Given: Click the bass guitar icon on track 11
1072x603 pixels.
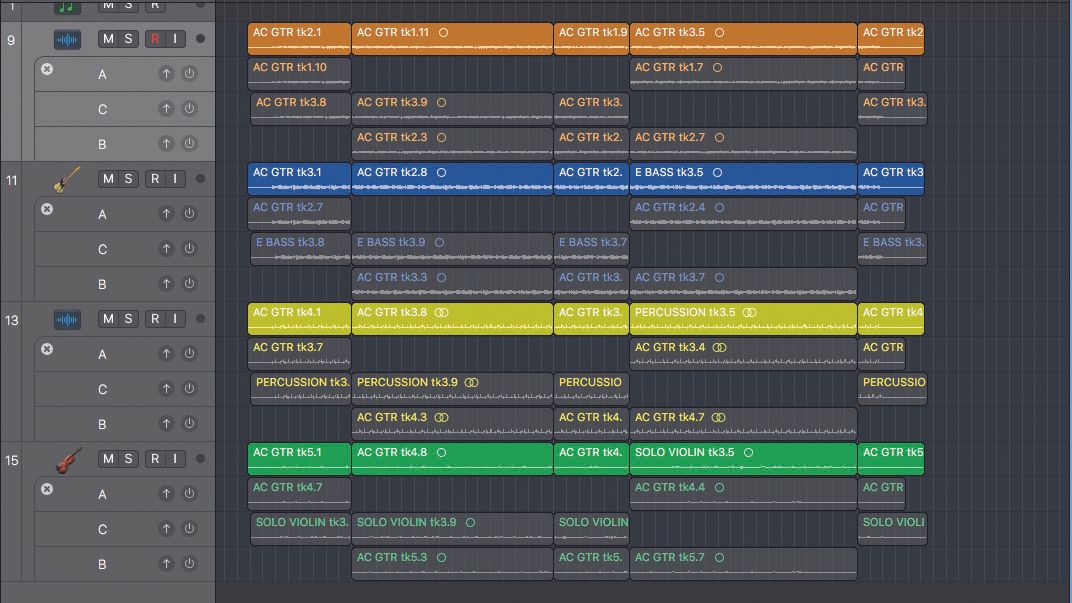Looking at the screenshot, I should [x=67, y=181].
